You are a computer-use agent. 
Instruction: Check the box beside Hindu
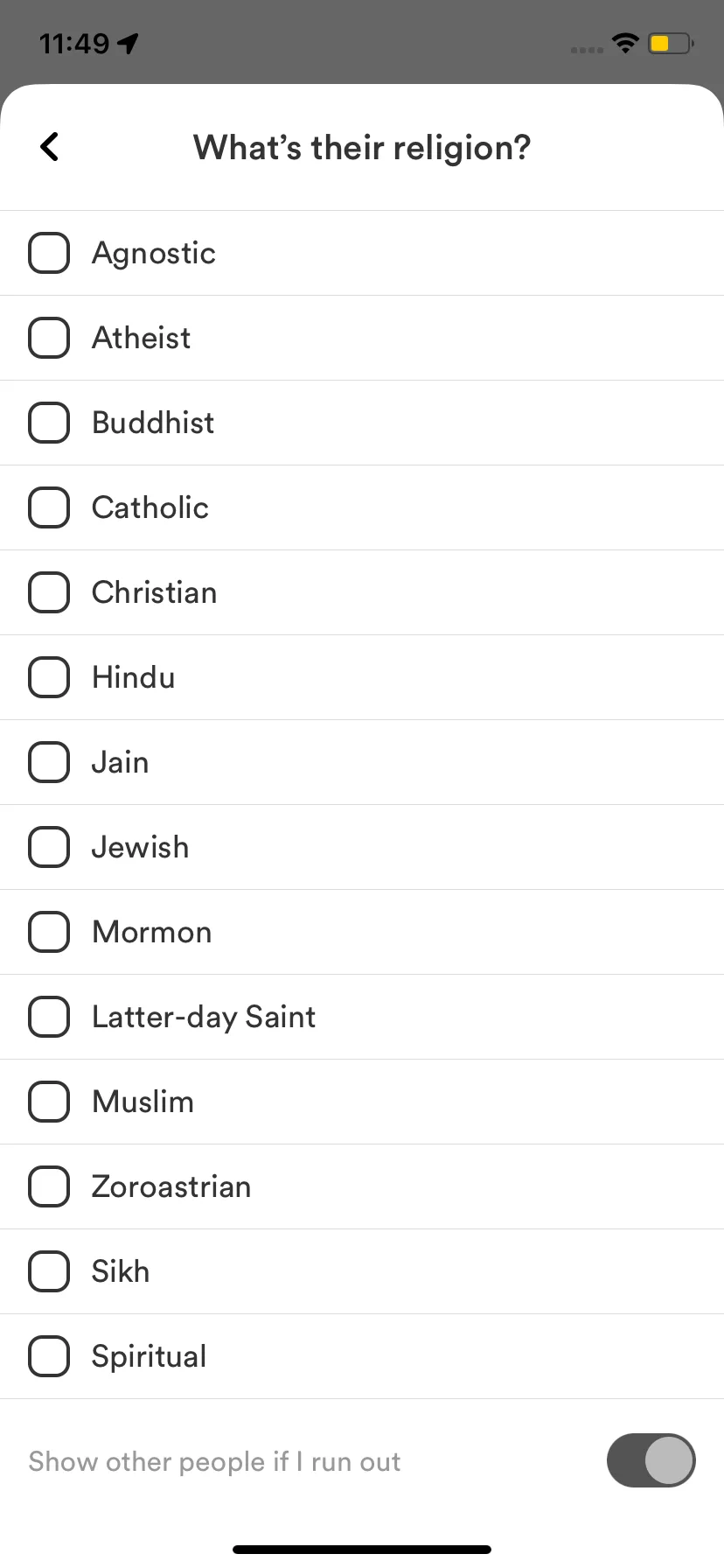[49, 677]
